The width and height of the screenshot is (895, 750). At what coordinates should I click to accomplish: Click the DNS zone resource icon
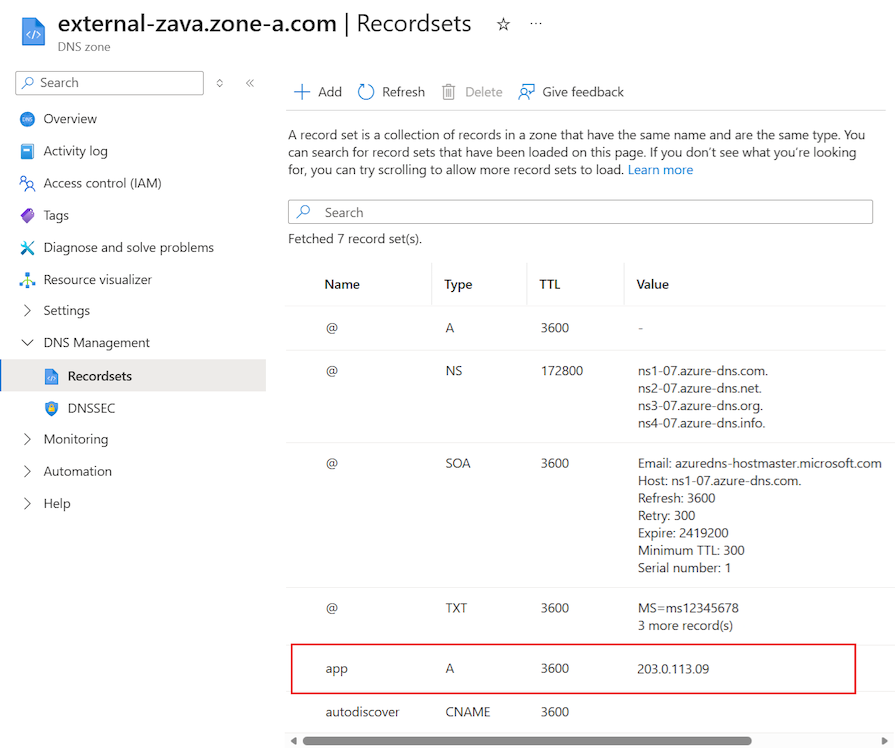33,31
